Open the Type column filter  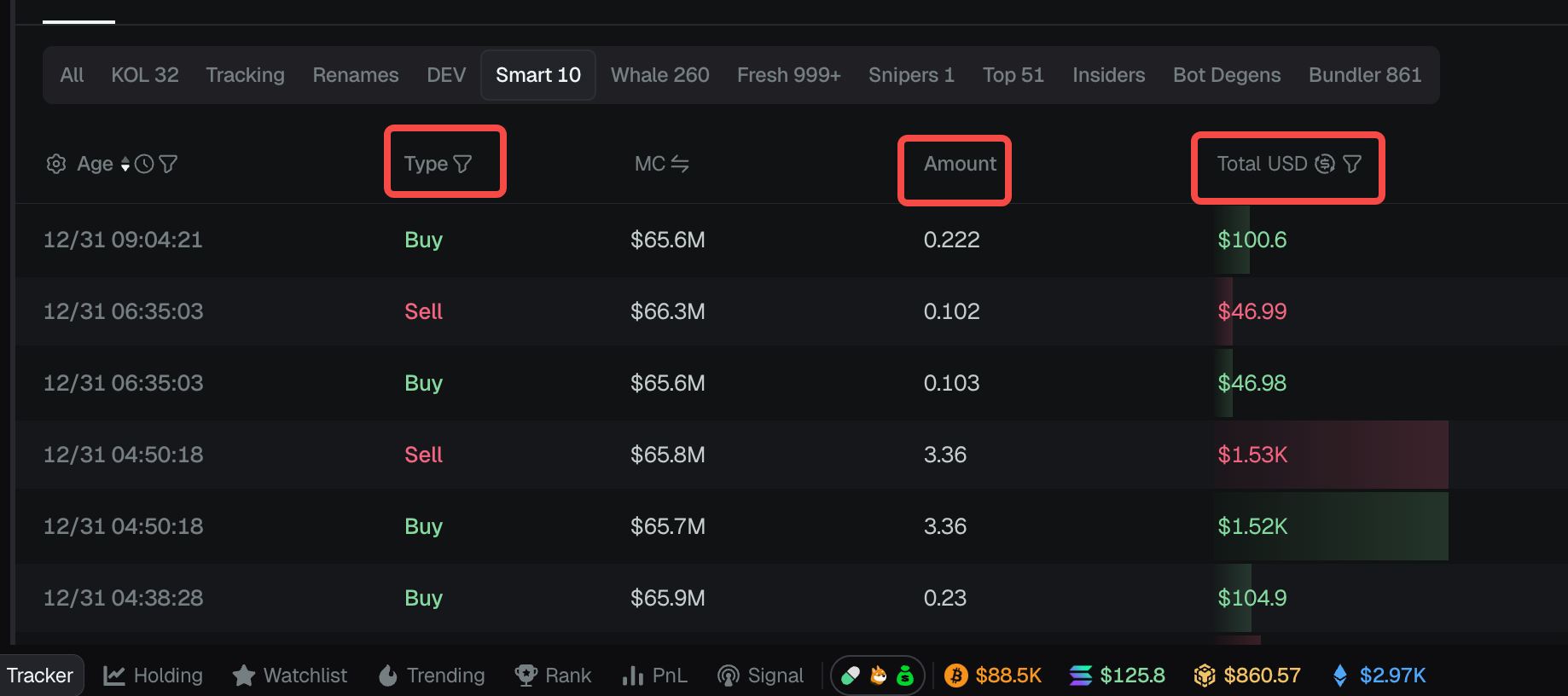click(462, 164)
